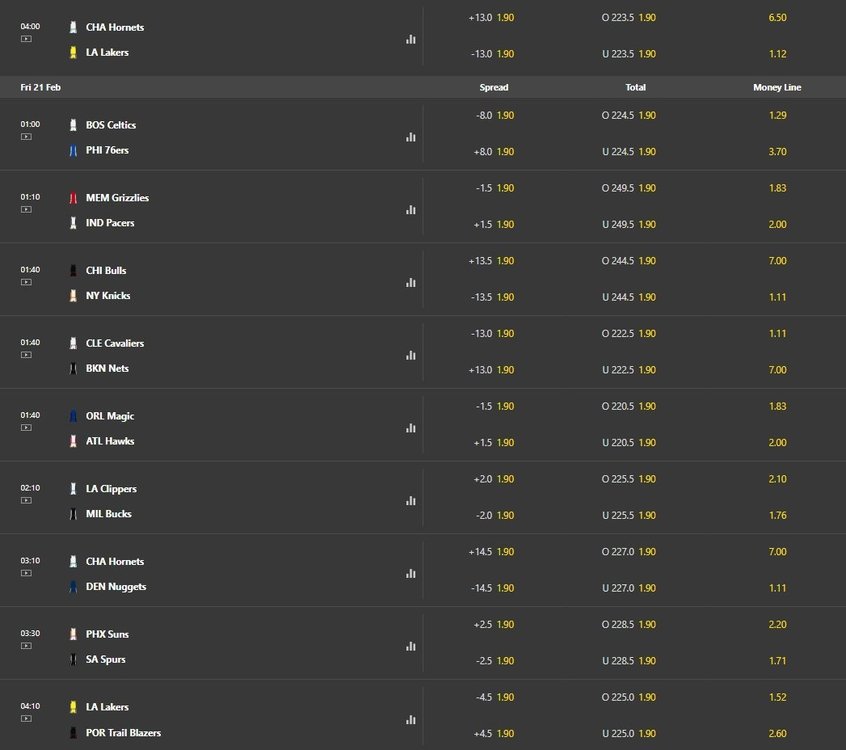
Task: Select MIL Bucks money line 1.76
Action: 777,515
